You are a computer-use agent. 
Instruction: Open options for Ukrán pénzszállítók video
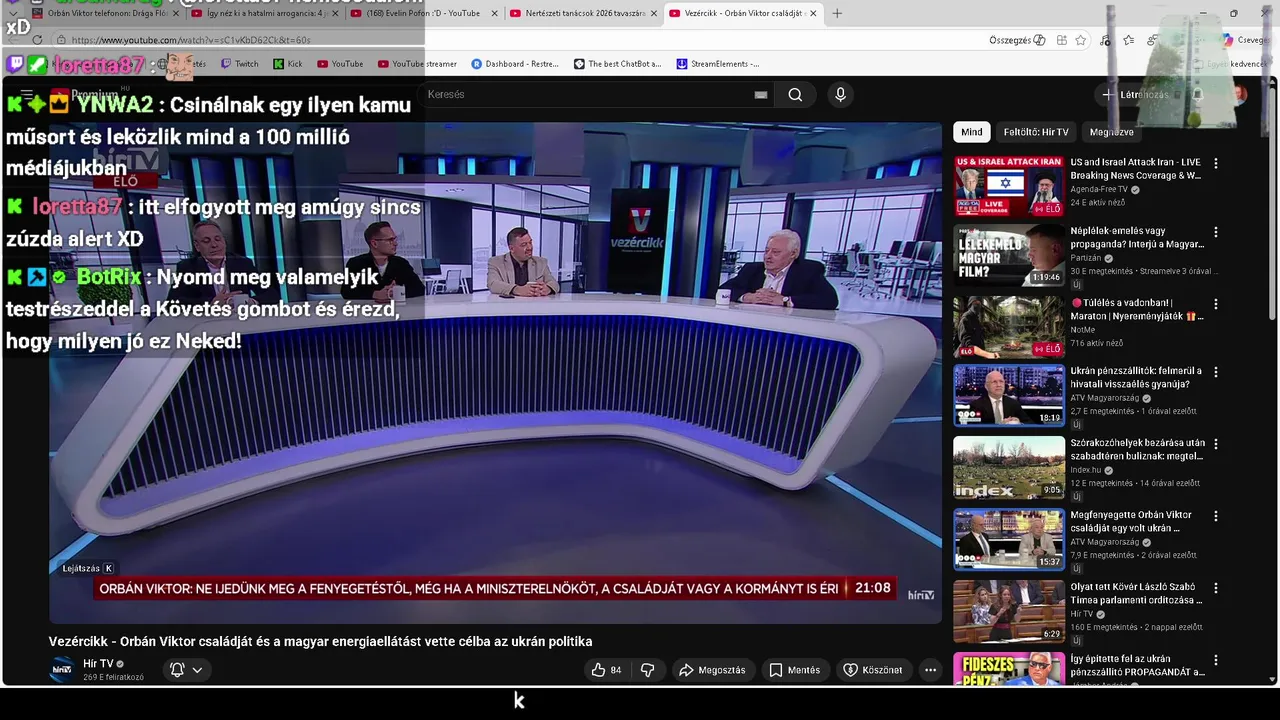1216,372
